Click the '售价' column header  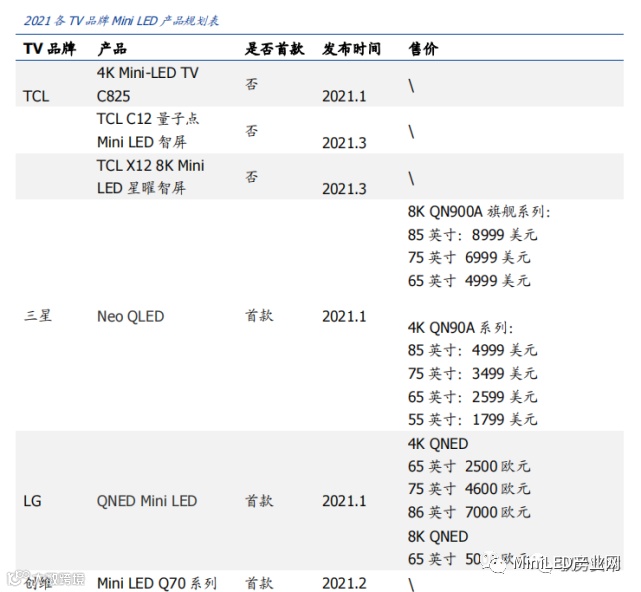coord(423,49)
